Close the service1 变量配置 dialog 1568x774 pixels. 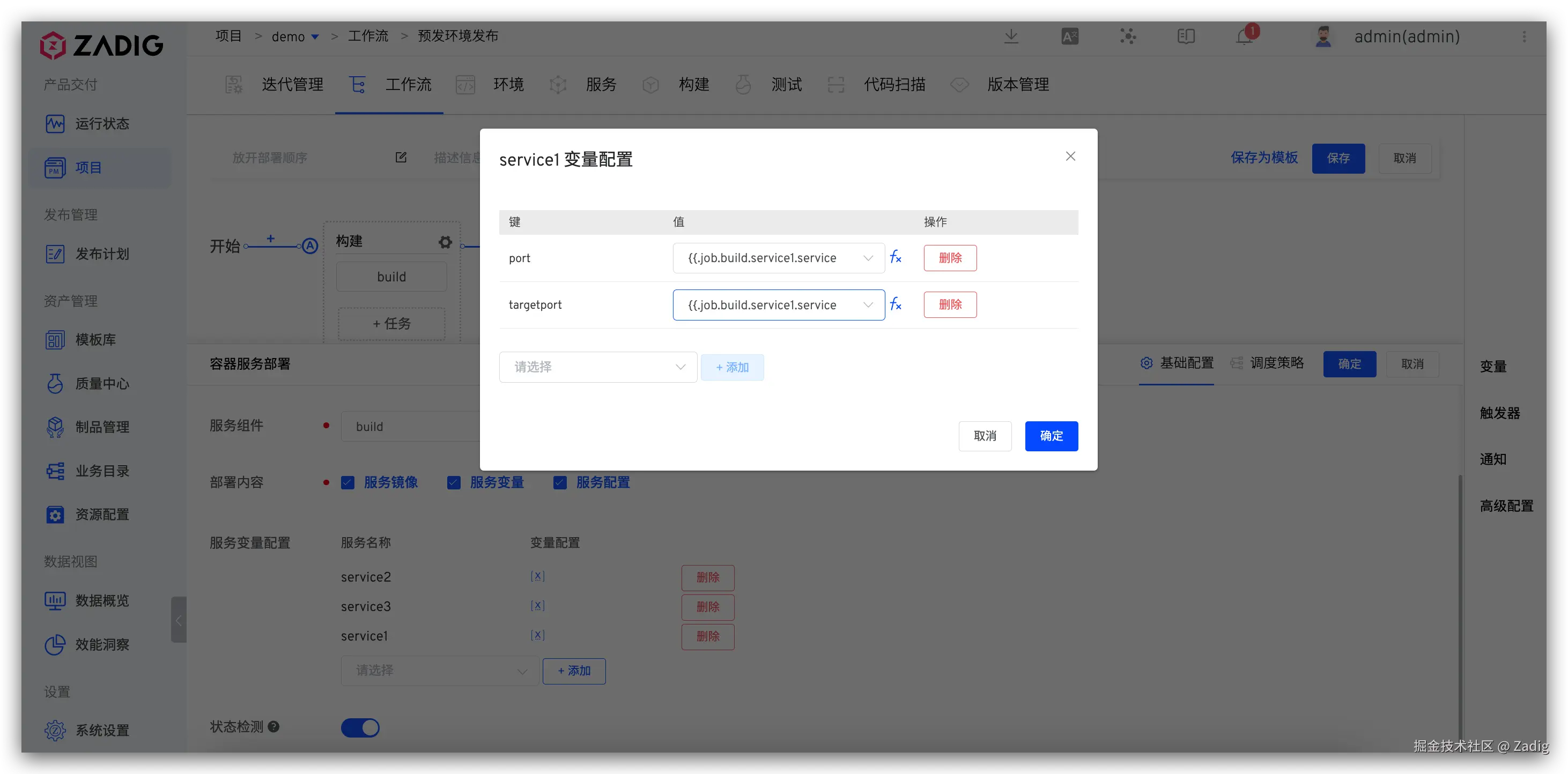(x=1070, y=157)
